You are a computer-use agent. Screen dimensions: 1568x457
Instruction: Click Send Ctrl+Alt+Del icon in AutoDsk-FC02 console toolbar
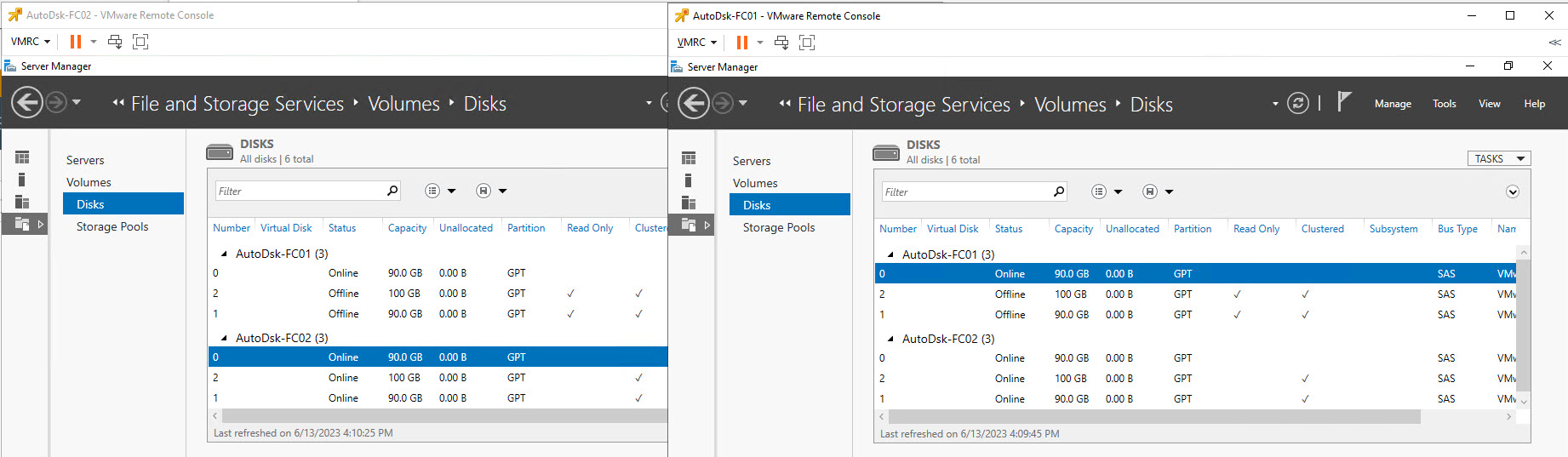pos(115,42)
